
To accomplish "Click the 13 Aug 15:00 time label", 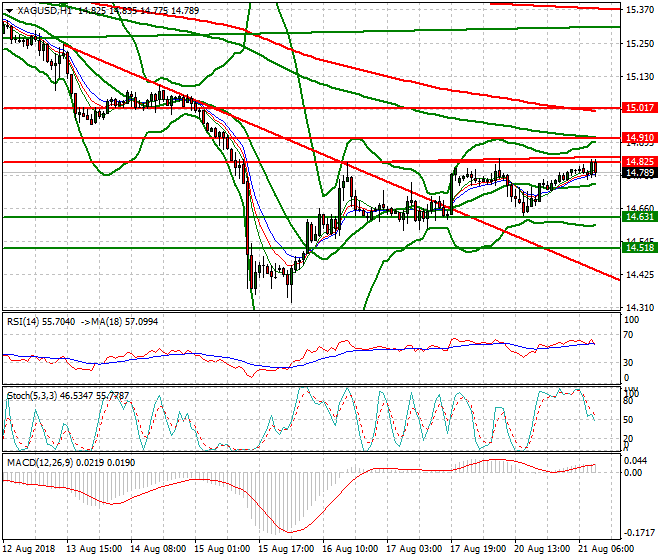I will click(94, 549).
